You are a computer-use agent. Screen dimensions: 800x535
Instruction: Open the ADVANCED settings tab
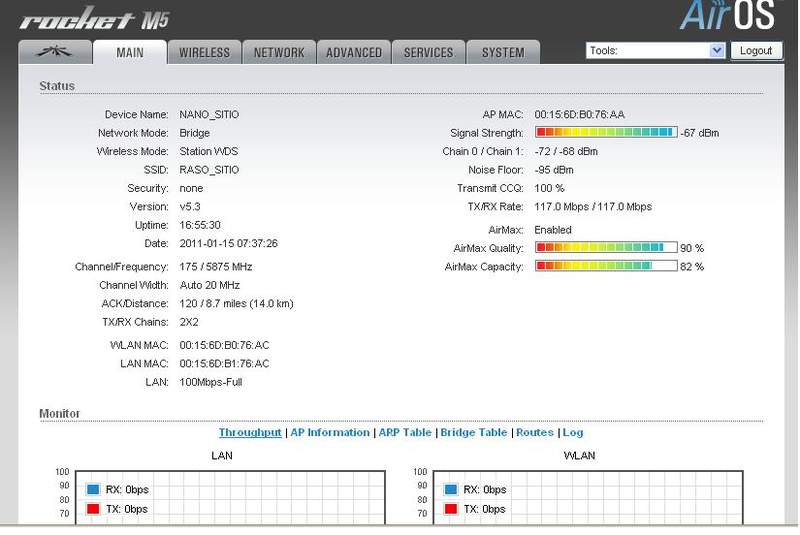pos(353,53)
